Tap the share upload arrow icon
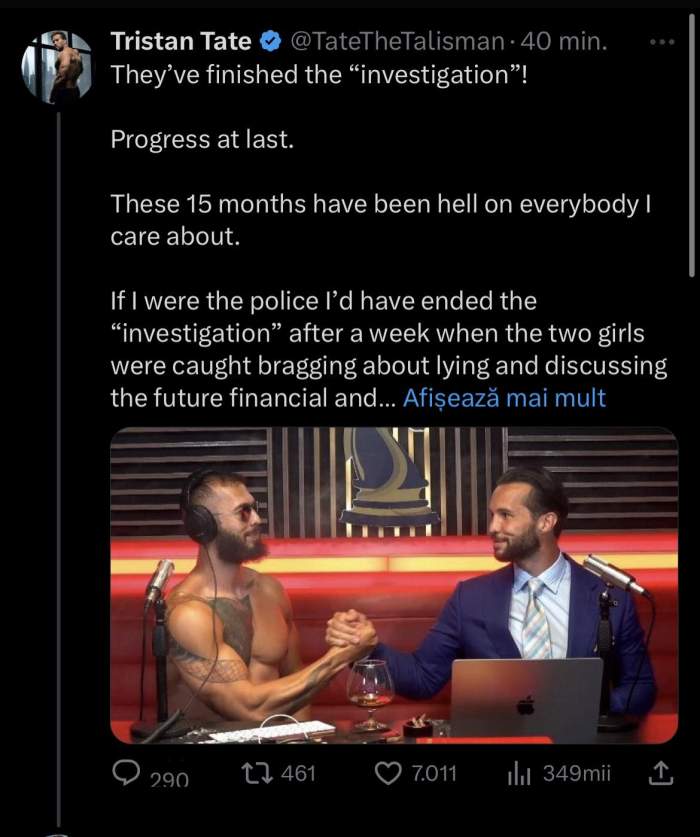Screen dimensions: 700x837 click(660, 772)
